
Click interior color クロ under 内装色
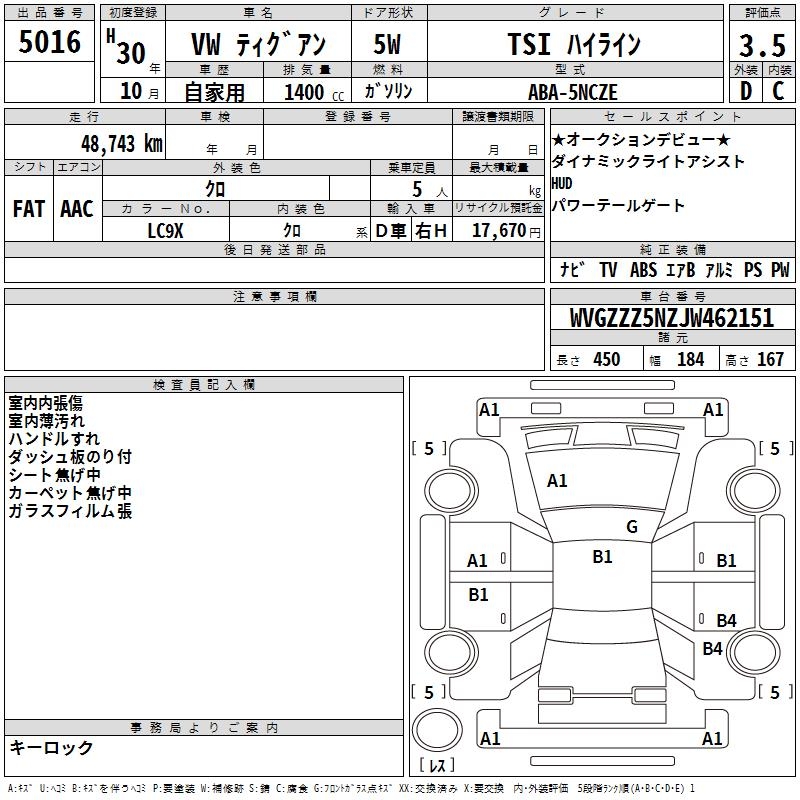click(x=292, y=231)
